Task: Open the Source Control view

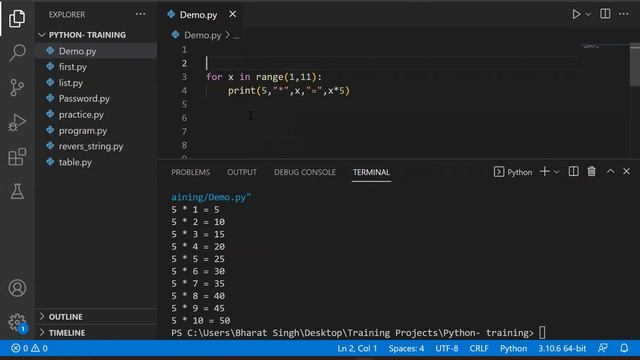Action: (17, 87)
